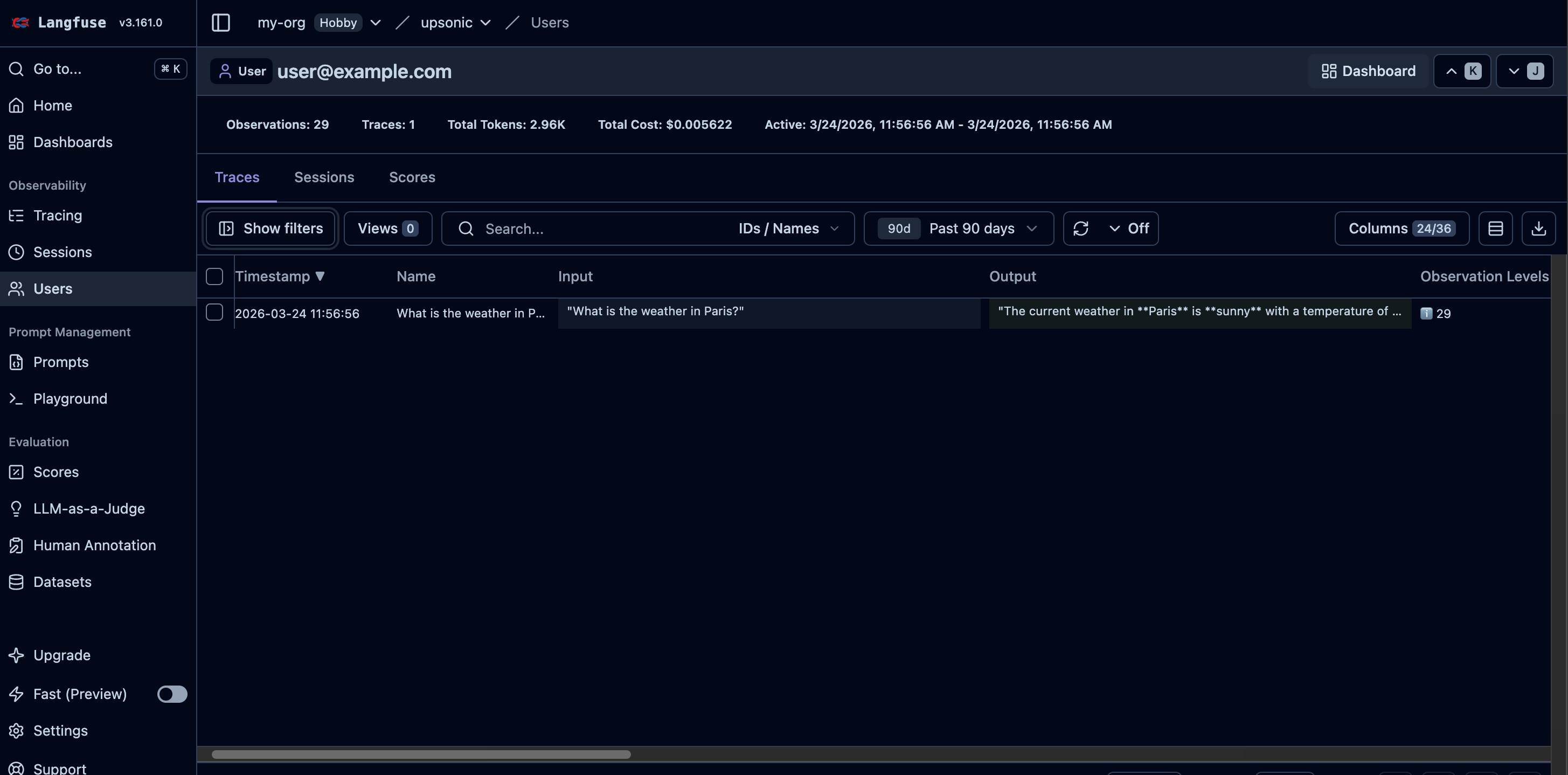Open the Playground sidebar item
Screen dimensions: 1568x775
coord(98,399)
